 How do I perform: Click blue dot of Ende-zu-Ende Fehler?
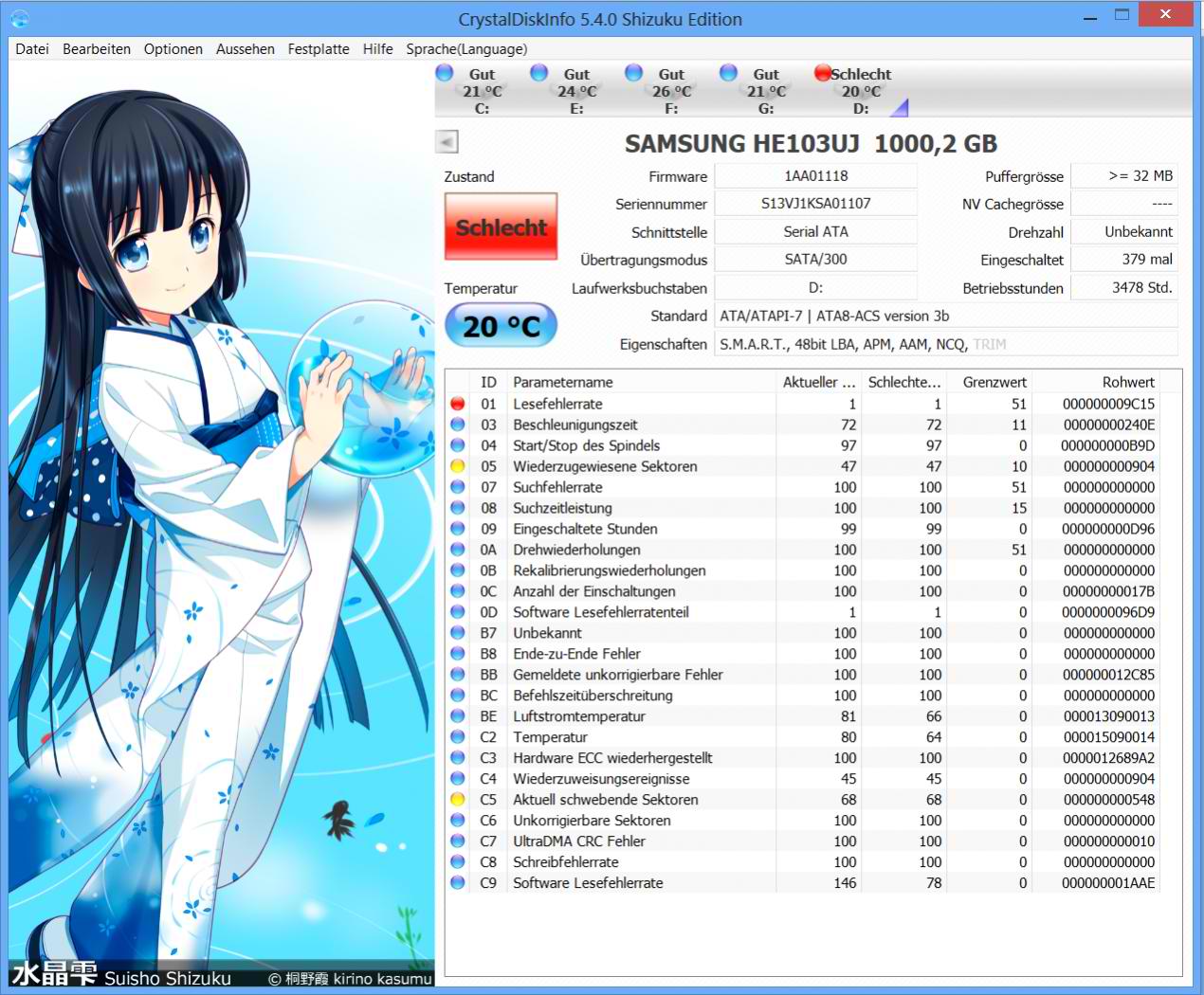[x=458, y=654]
